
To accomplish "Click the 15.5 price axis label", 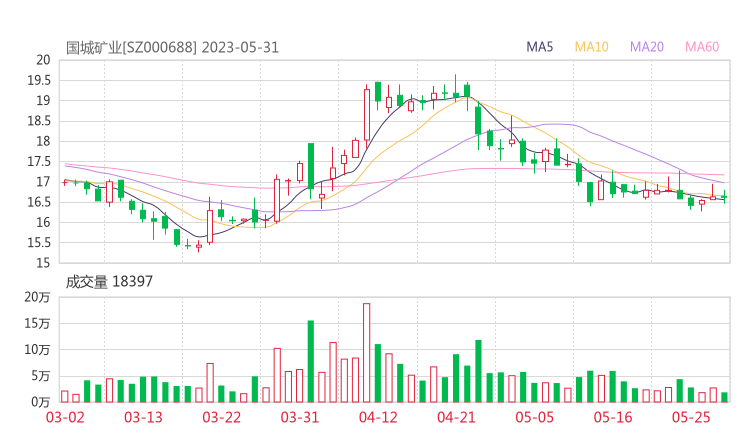I will tap(39, 243).
